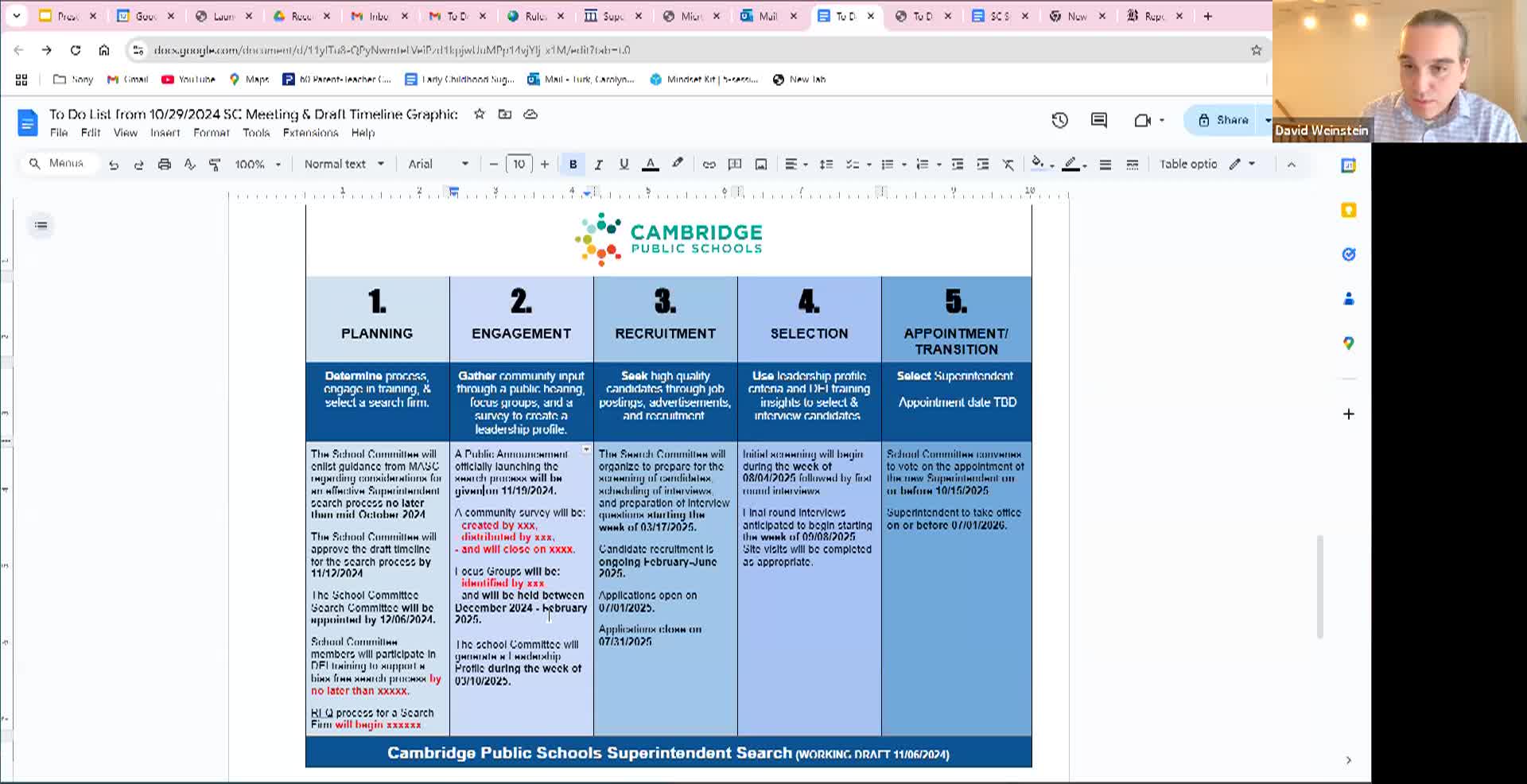Image resolution: width=1527 pixels, height=784 pixels.
Task: Open the zoom level dropdown
Action: 258,165
